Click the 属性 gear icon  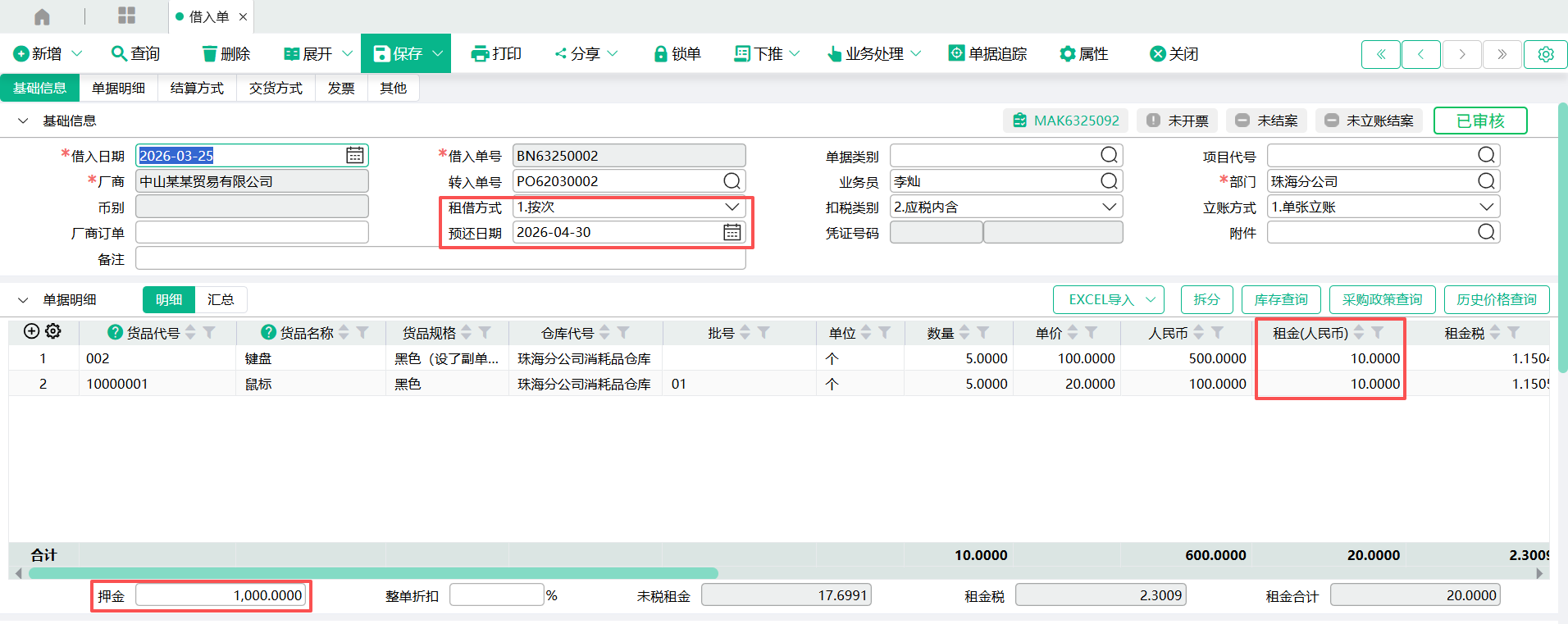coord(1067,54)
